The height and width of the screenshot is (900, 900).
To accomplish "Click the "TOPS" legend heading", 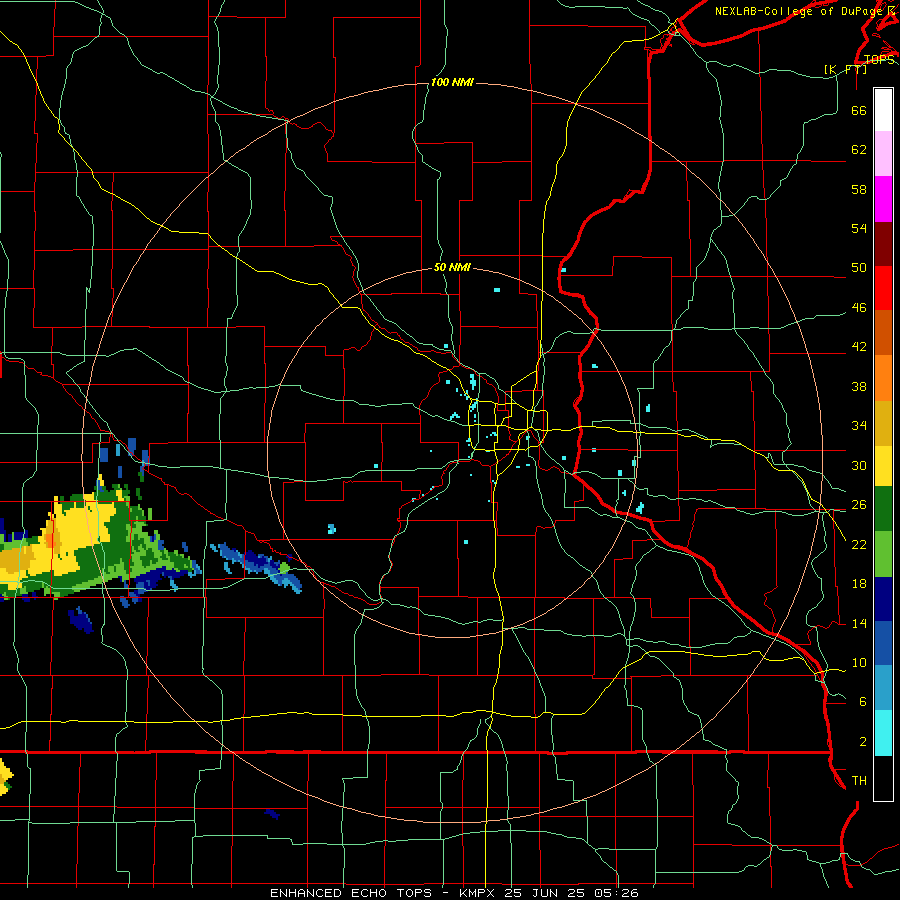I will [x=879, y=59].
